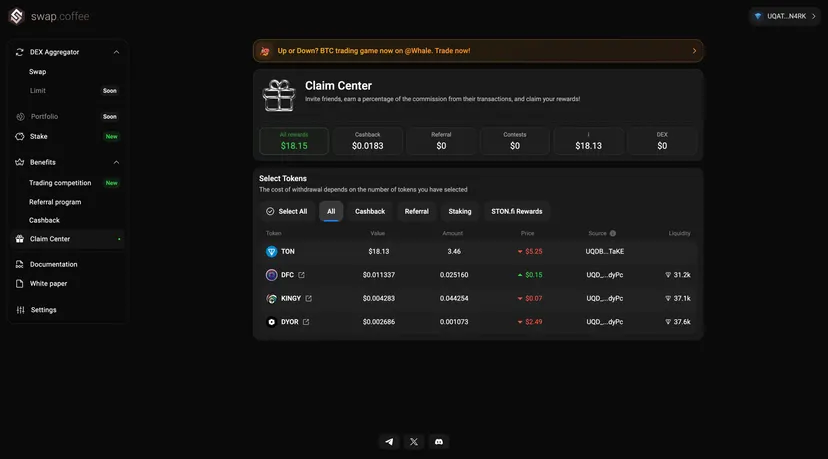Click KINGY amount 0.044254
Screen dimensions: 828x459
[454, 298]
